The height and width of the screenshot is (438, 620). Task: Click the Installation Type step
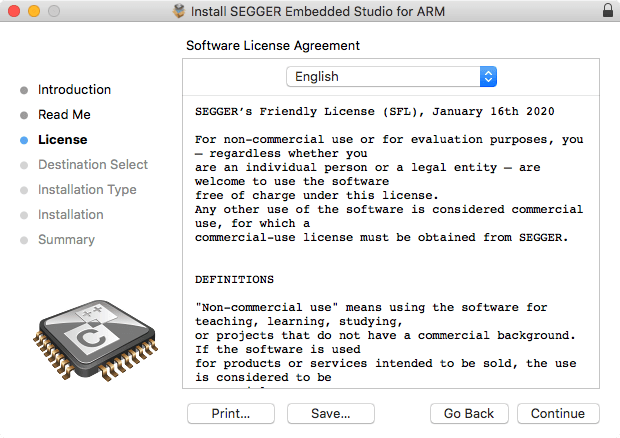click(x=87, y=189)
